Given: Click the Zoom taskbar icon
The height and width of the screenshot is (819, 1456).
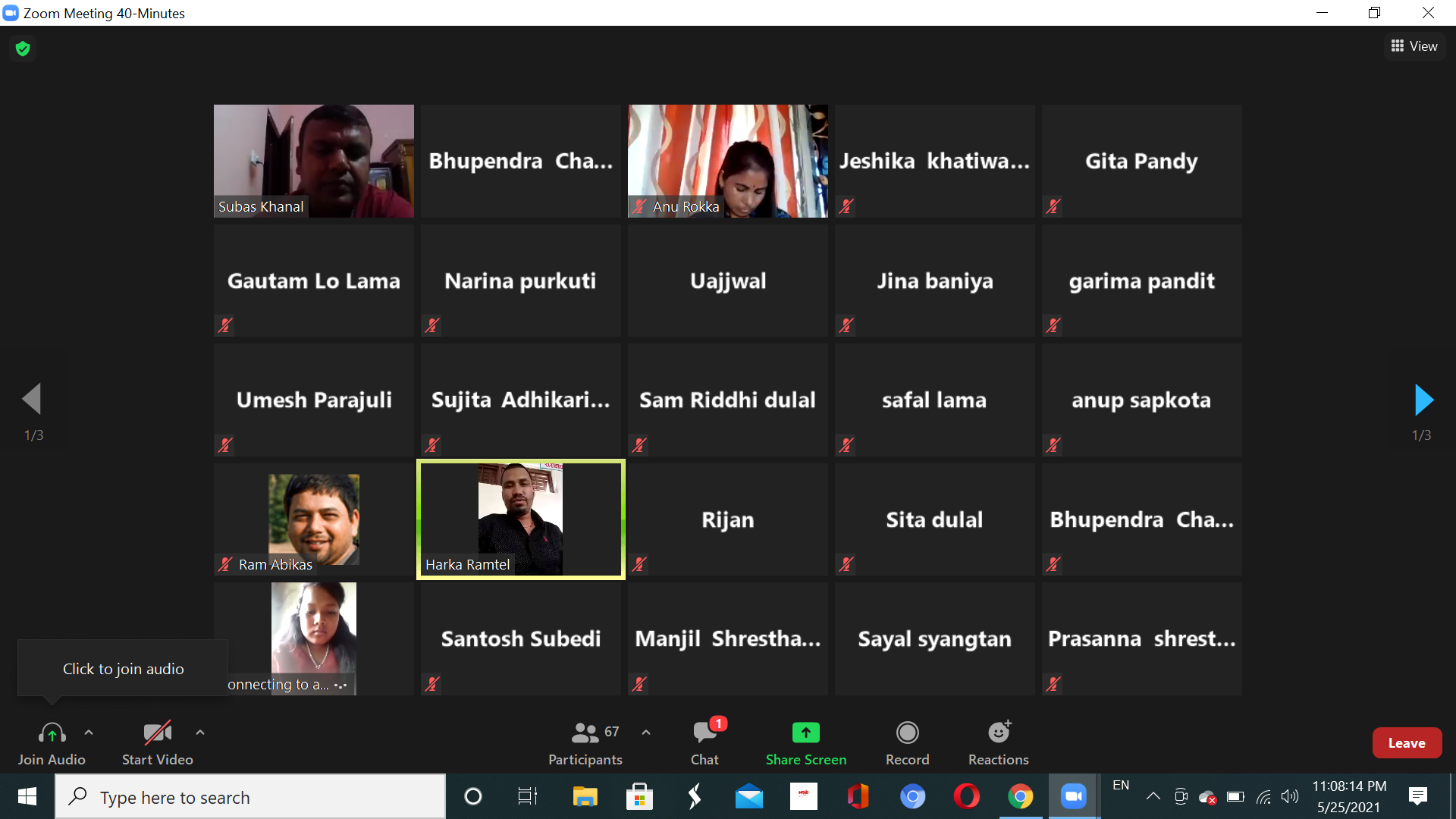Looking at the screenshot, I should [1073, 797].
